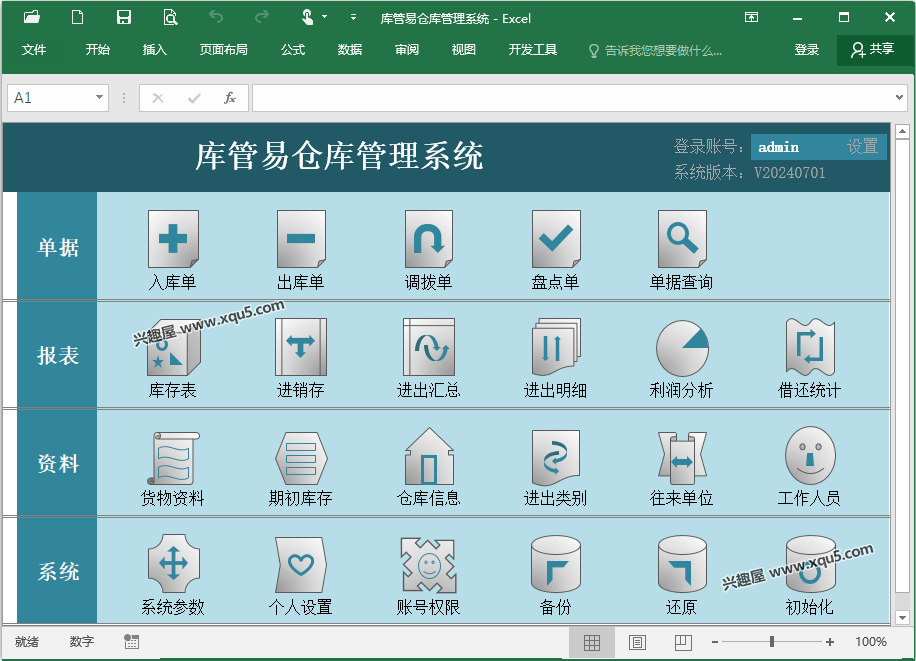Open the 出库单 stock-out form icon
The width and height of the screenshot is (916, 661).
click(301, 238)
